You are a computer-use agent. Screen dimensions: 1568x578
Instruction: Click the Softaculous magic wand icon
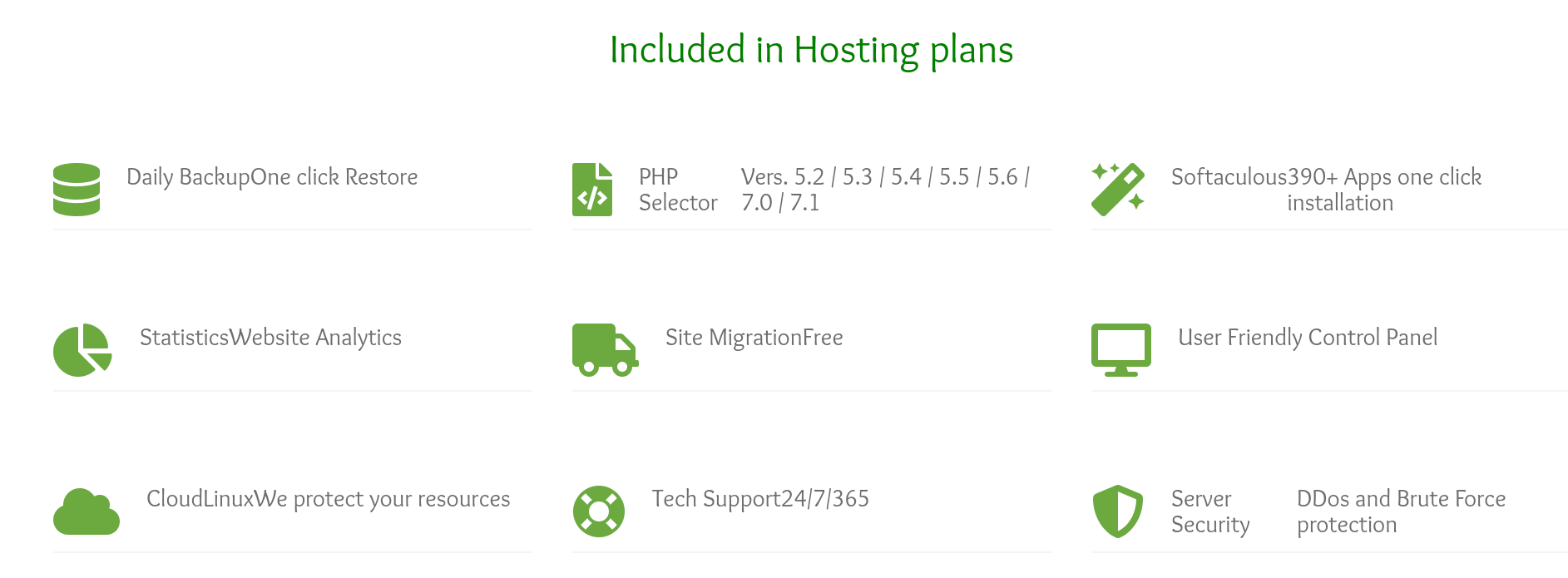[x=1118, y=190]
